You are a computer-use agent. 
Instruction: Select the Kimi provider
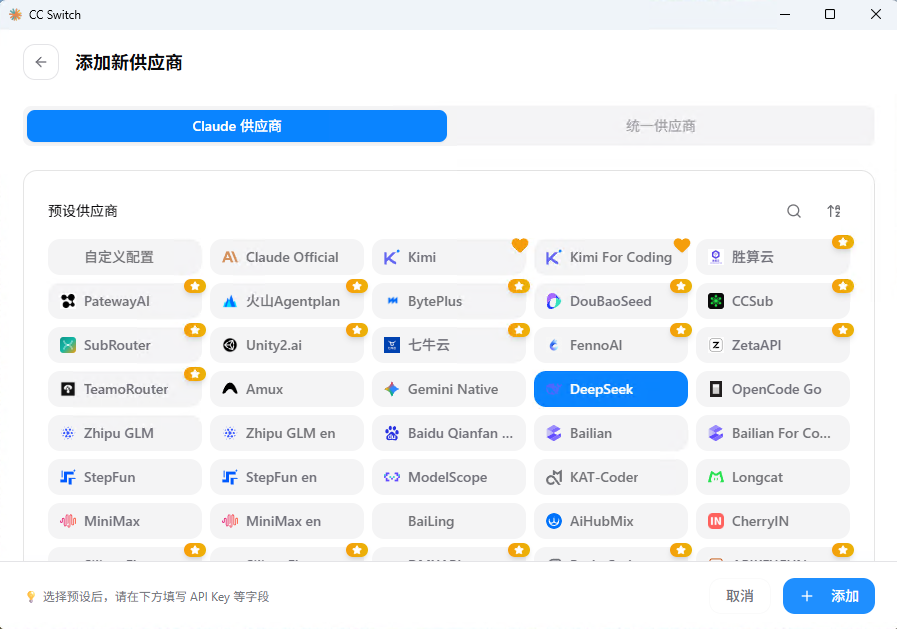(x=448, y=257)
